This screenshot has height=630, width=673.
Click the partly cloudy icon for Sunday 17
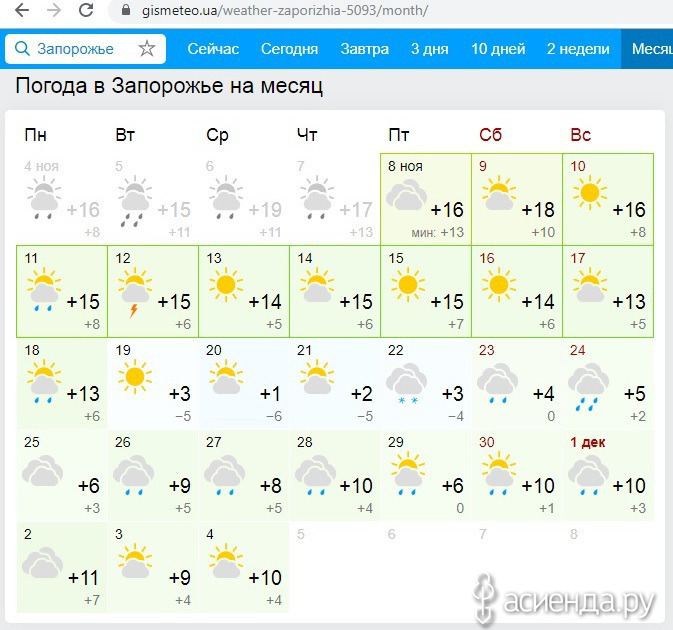589,285
